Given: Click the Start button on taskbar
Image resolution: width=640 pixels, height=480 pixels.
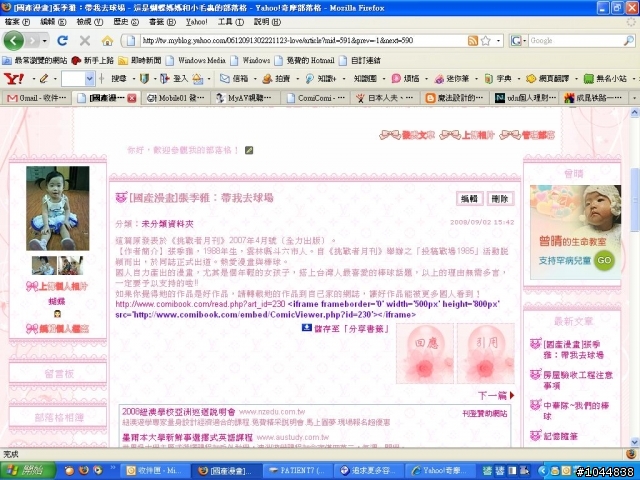Looking at the screenshot, I should [28, 471].
